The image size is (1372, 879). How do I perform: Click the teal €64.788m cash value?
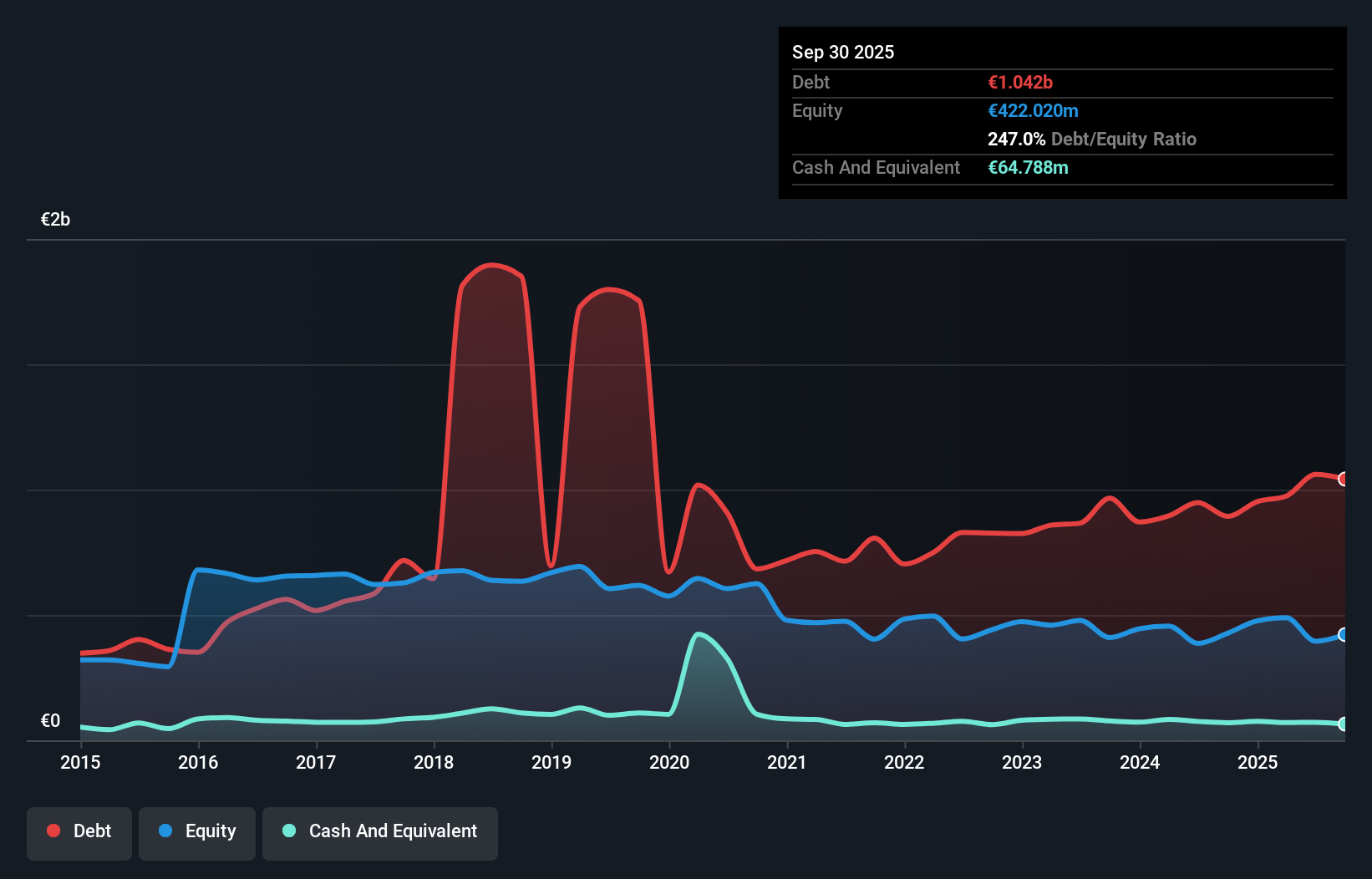[x=1029, y=167]
